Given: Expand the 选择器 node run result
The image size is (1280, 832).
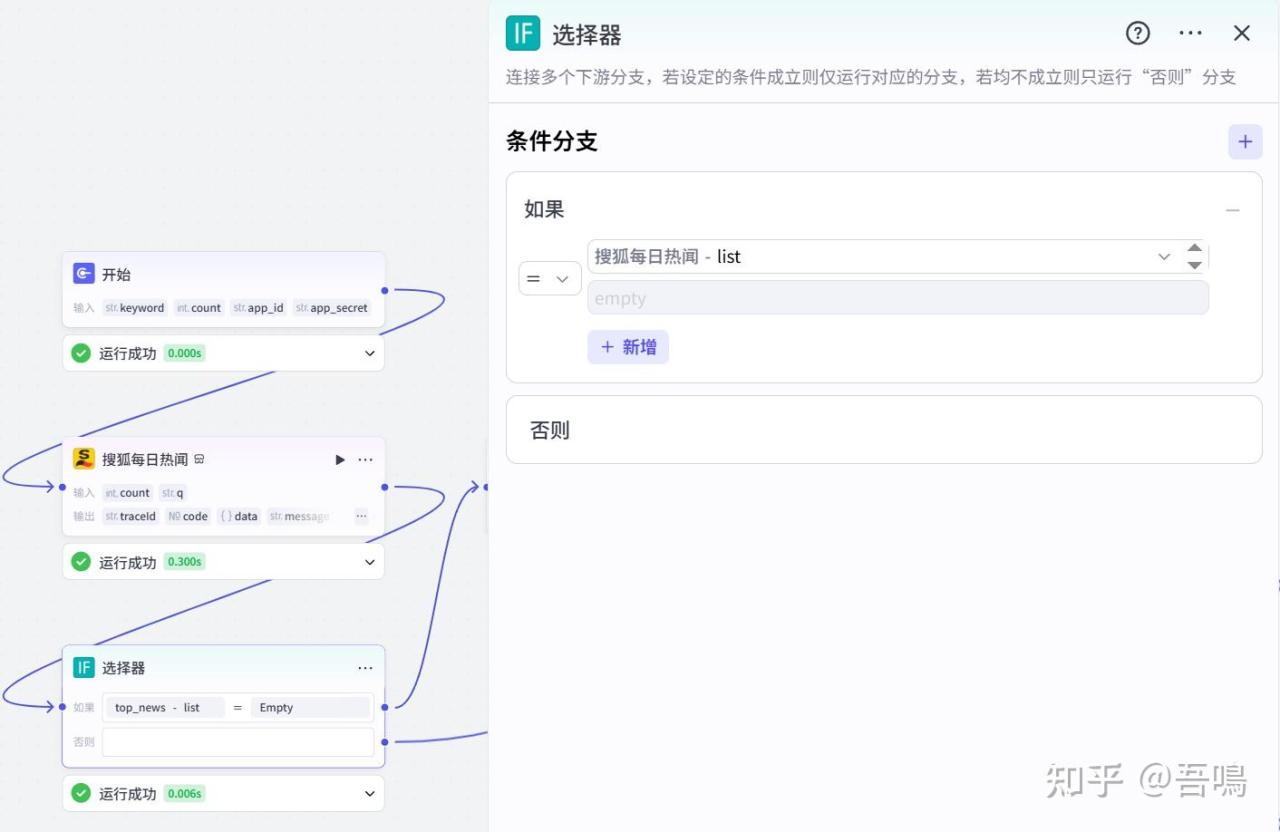Looking at the screenshot, I should [x=369, y=794].
